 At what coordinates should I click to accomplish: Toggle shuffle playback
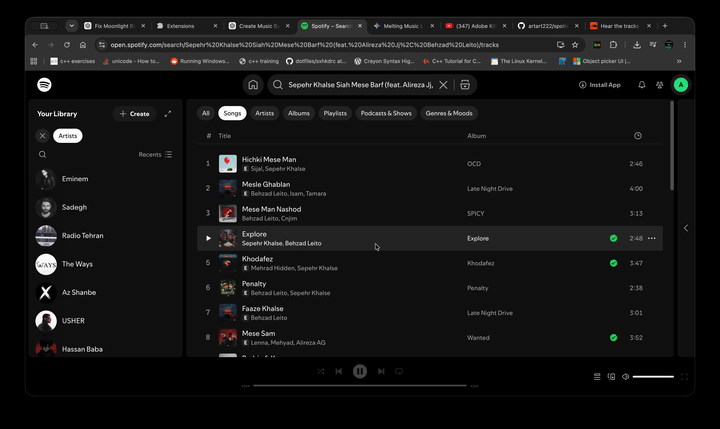(321, 371)
